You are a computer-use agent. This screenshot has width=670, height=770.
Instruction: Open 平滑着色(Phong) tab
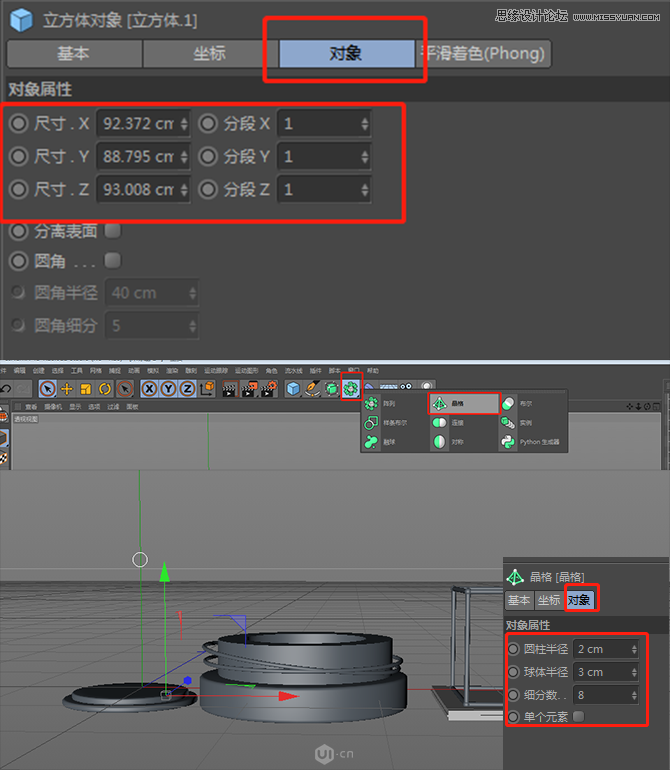[484, 54]
